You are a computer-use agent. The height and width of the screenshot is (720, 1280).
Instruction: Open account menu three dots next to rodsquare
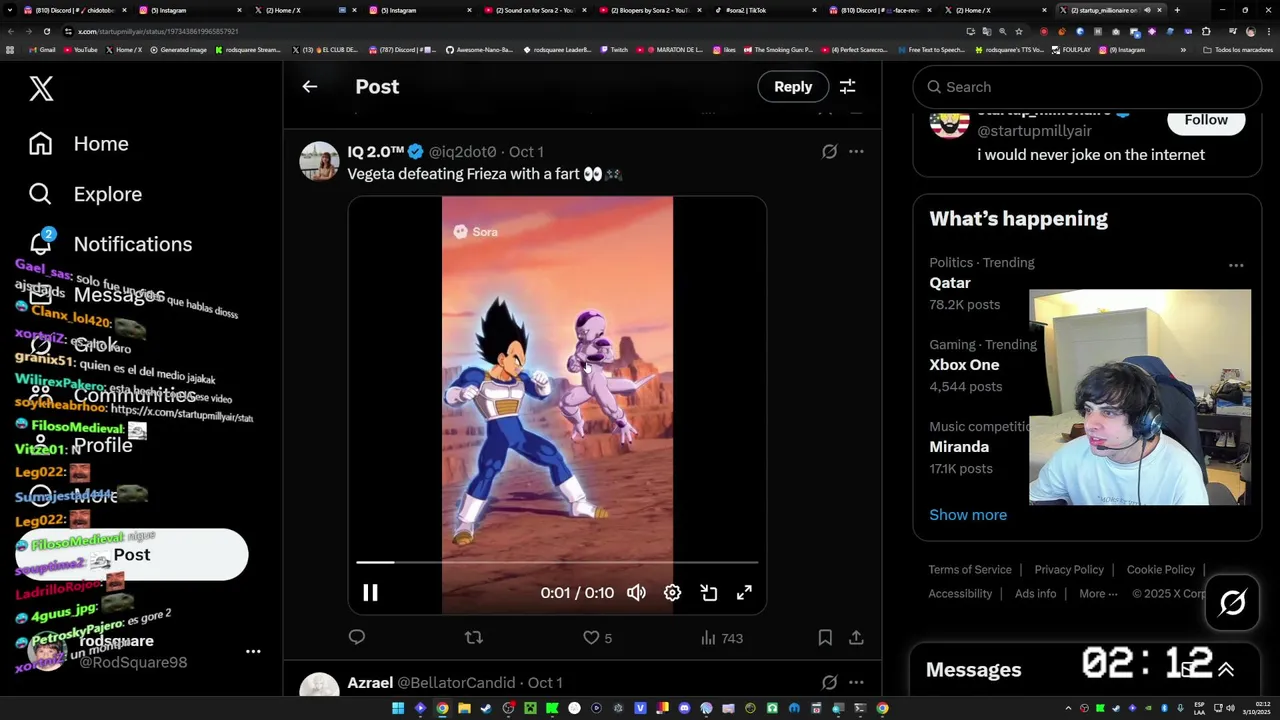[253, 651]
